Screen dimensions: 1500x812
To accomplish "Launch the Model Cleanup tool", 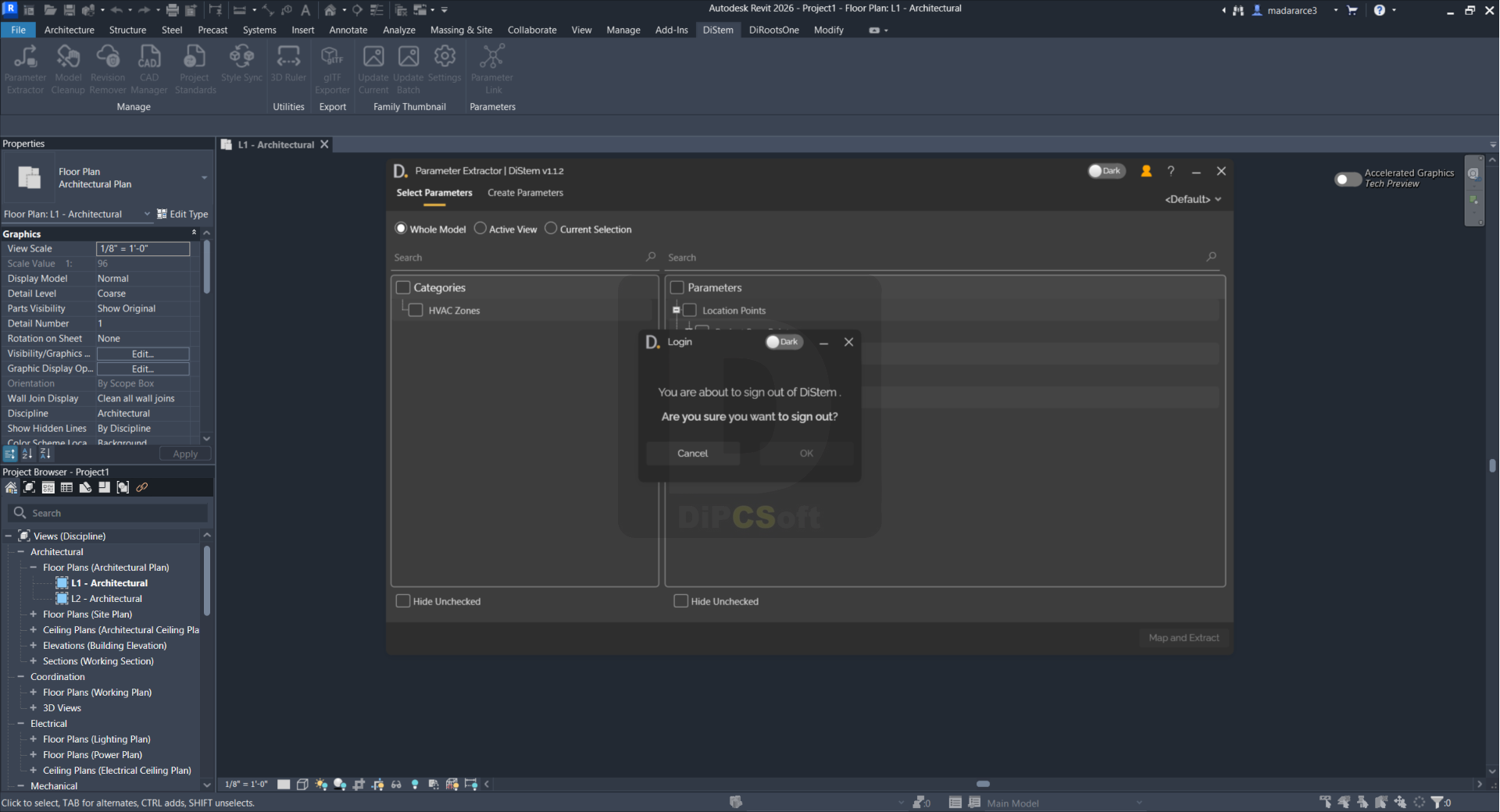I will [x=68, y=69].
